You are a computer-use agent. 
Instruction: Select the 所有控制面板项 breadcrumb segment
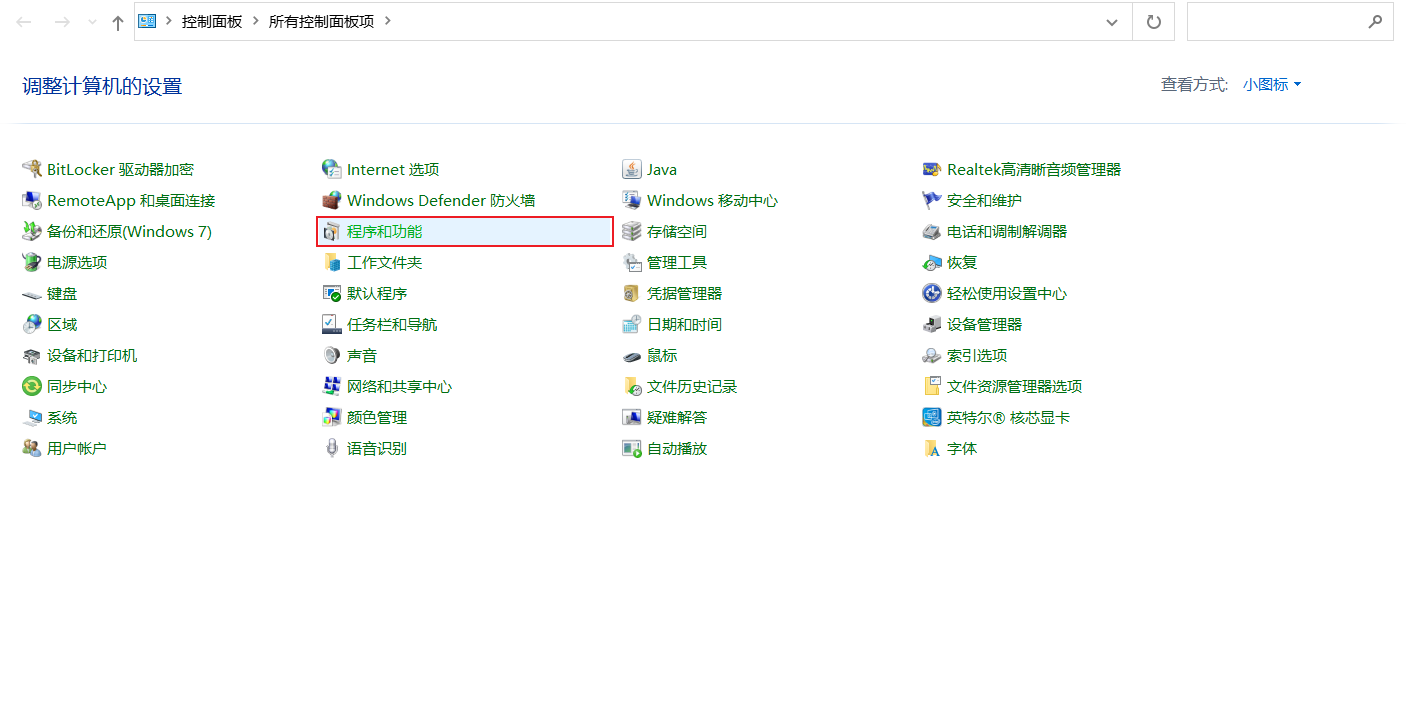point(321,21)
